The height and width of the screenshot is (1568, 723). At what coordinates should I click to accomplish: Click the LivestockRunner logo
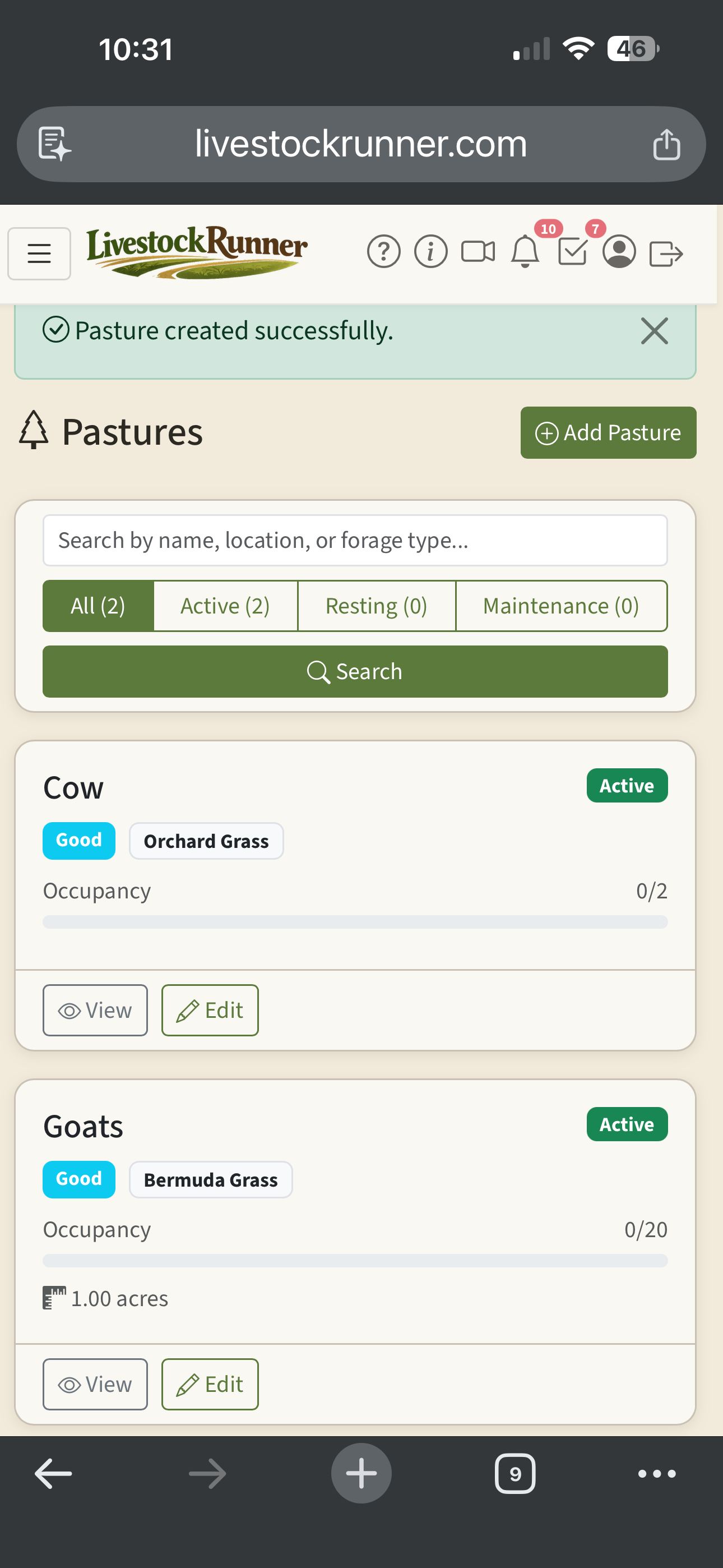[197, 252]
